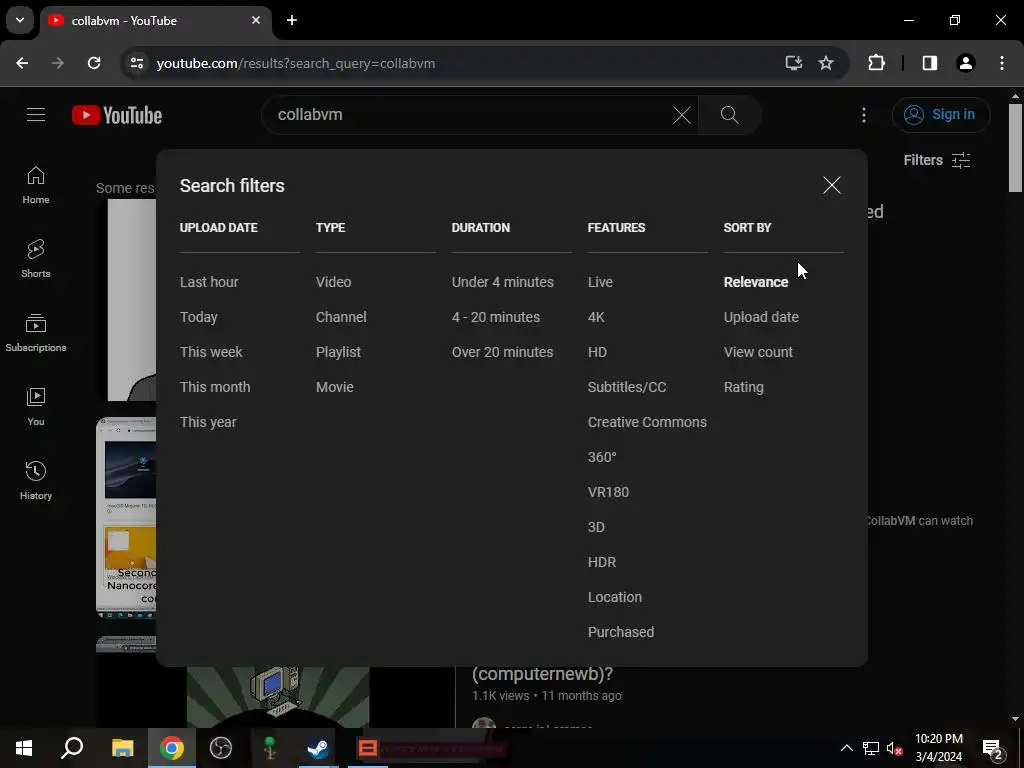Click the Sign in button
Image resolution: width=1024 pixels, height=768 pixels.
click(940, 115)
